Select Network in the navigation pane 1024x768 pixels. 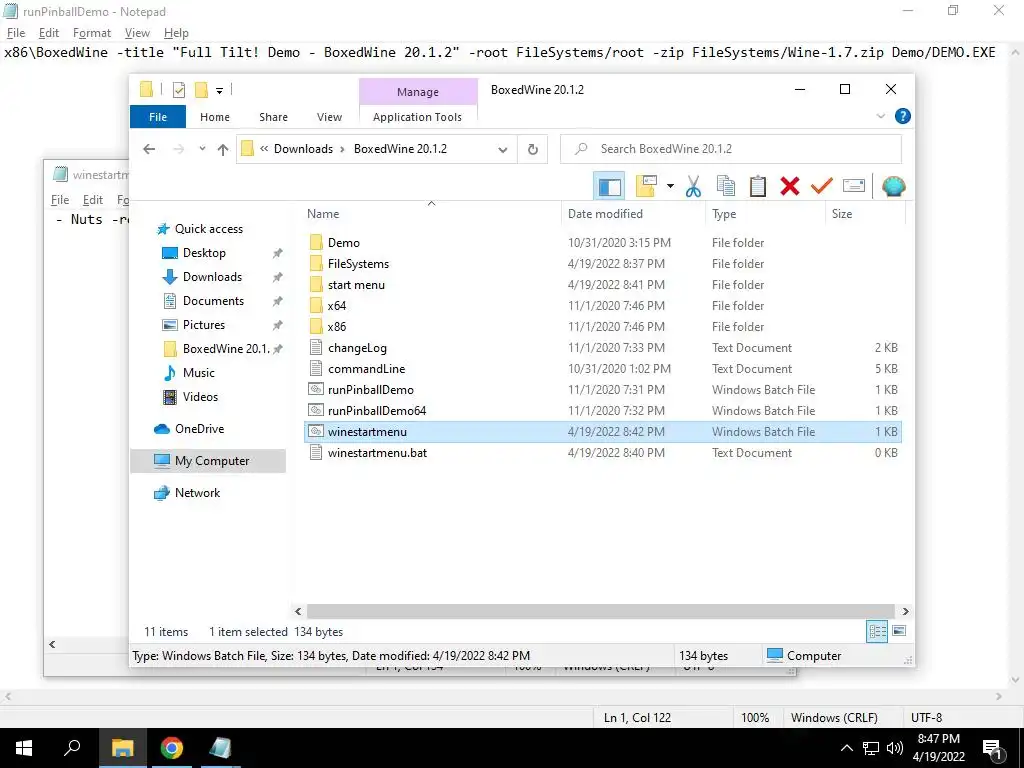197,493
